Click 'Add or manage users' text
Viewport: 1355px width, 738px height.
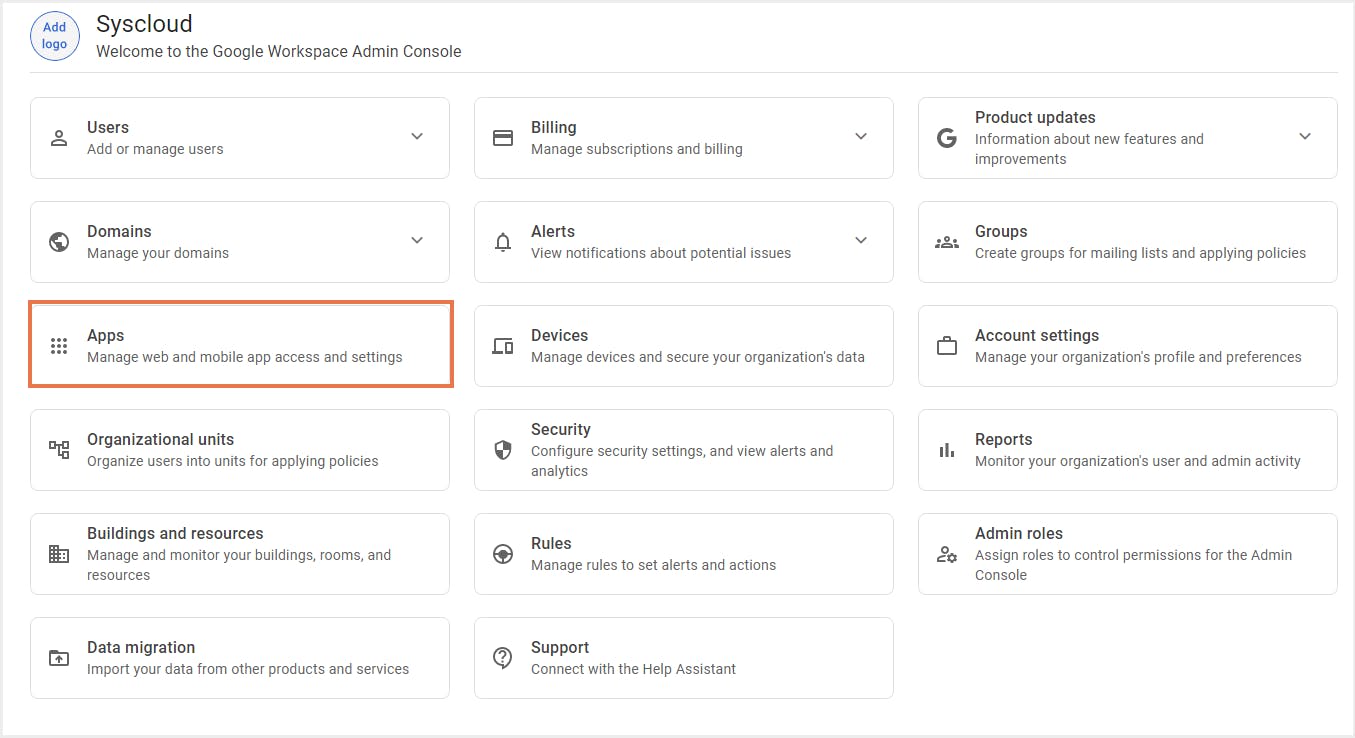click(155, 149)
